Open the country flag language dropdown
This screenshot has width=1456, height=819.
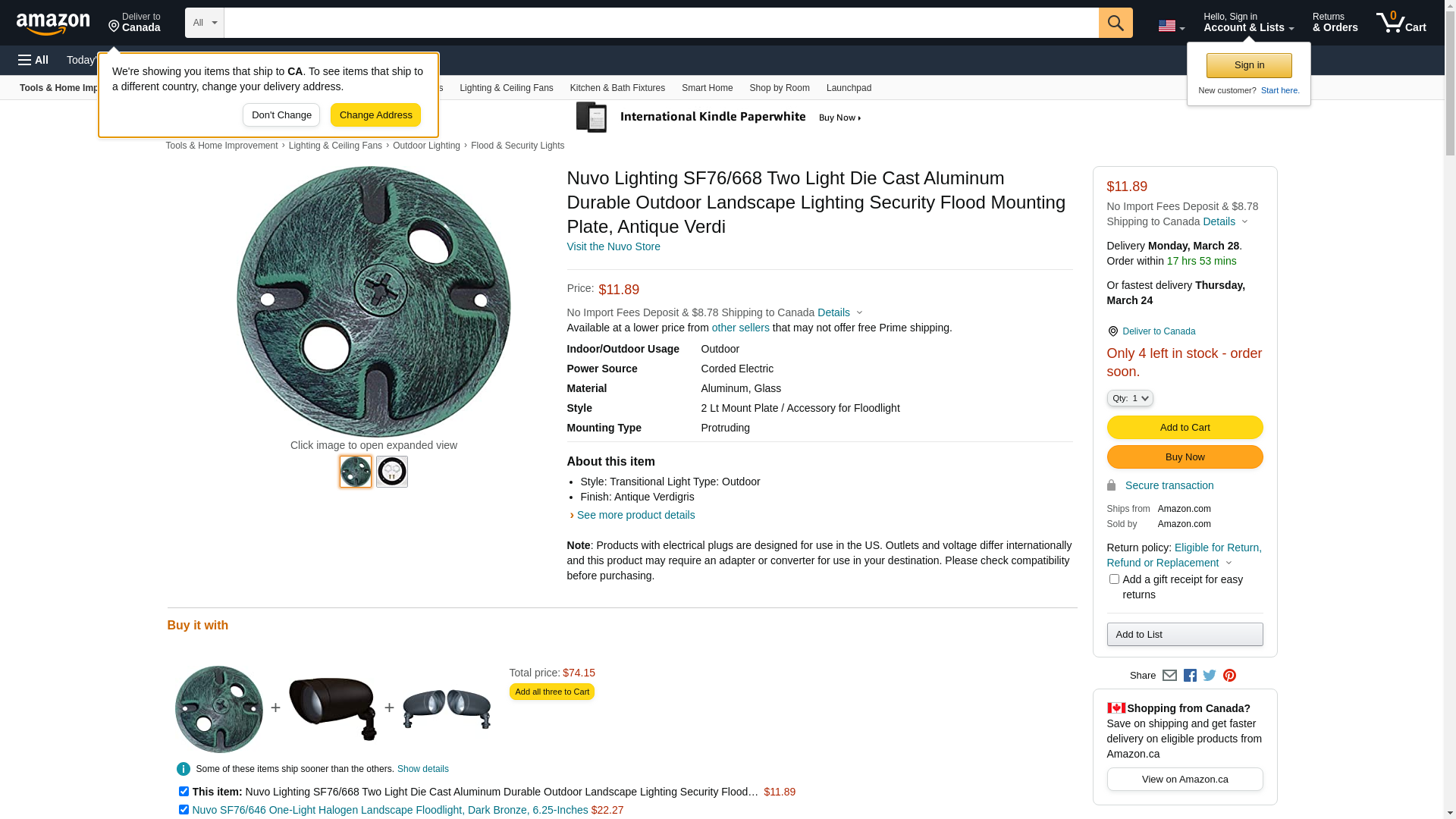[x=1171, y=26]
